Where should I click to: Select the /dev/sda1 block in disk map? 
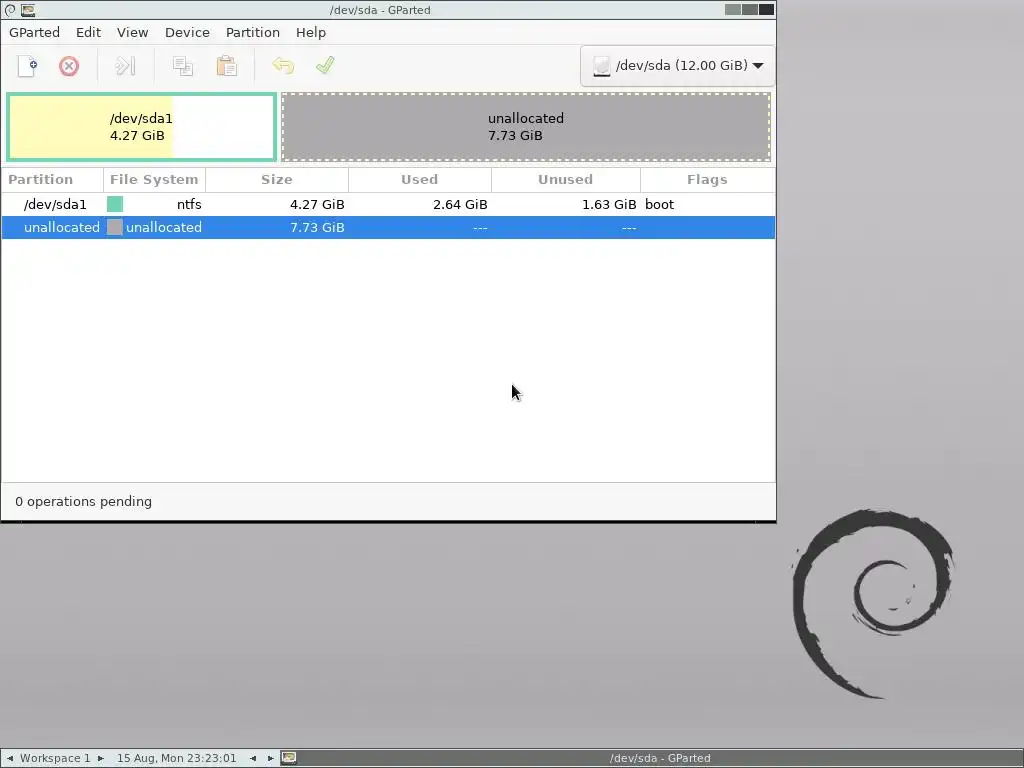(142, 127)
